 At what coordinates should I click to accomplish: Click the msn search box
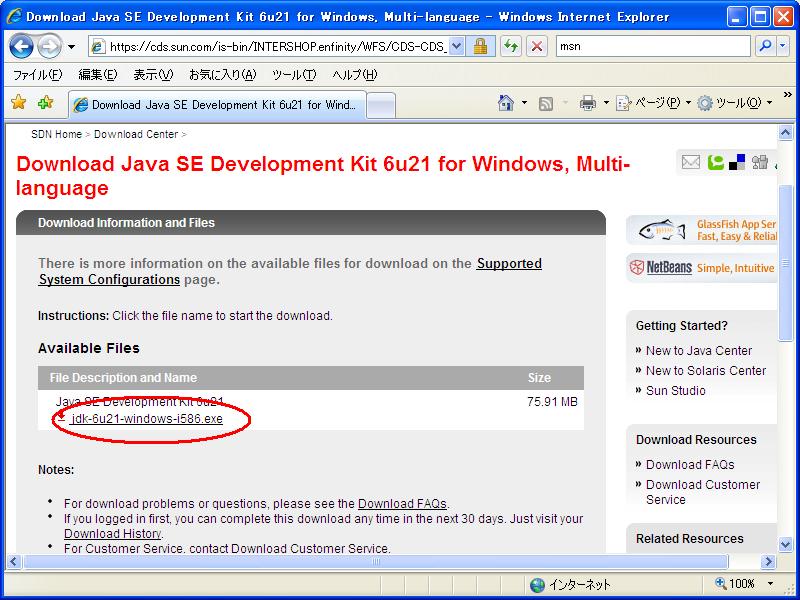click(x=653, y=46)
